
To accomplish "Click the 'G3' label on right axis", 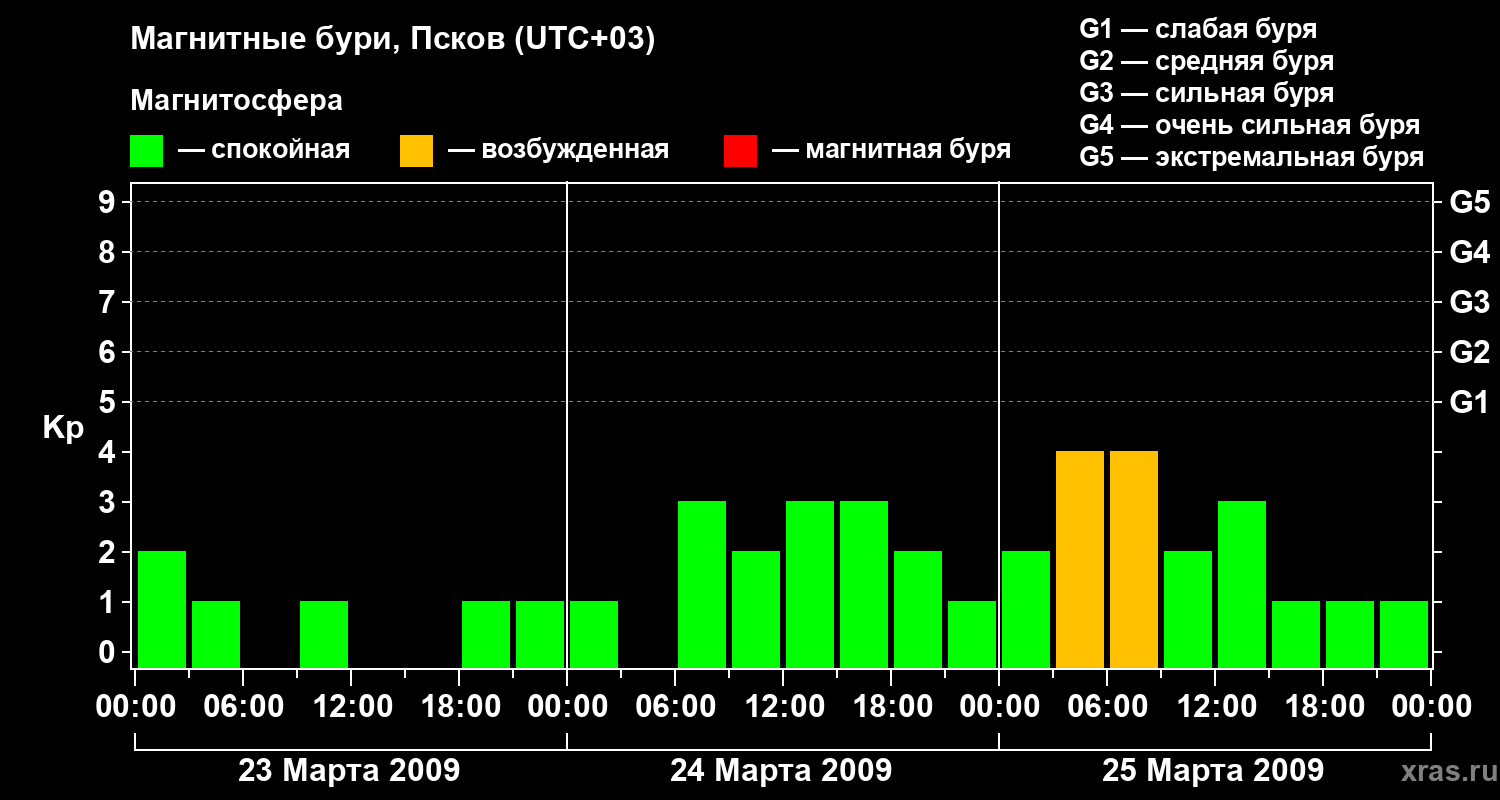I will [x=1469, y=302].
